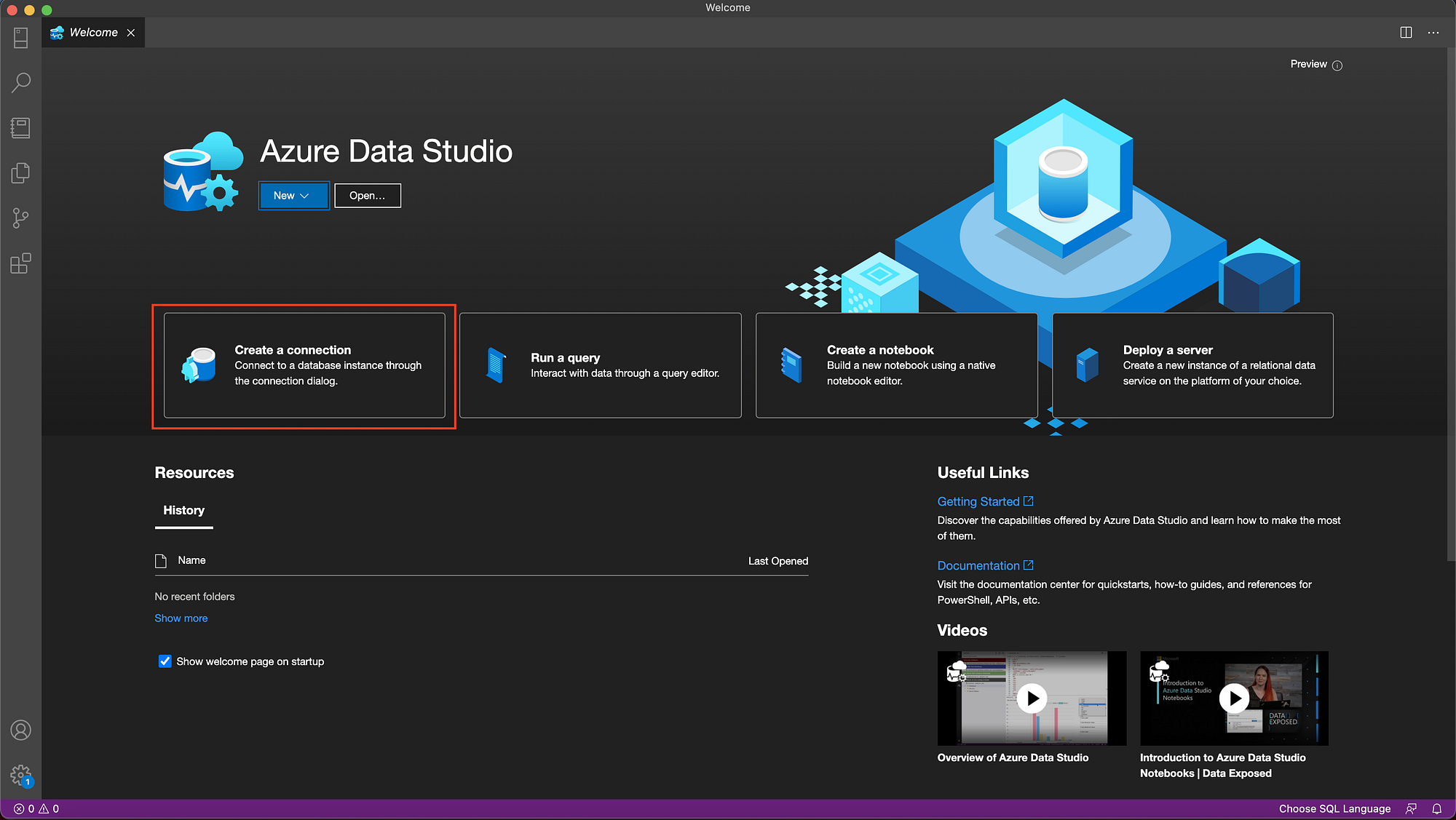Expand the New dropdown button

[x=293, y=196]
